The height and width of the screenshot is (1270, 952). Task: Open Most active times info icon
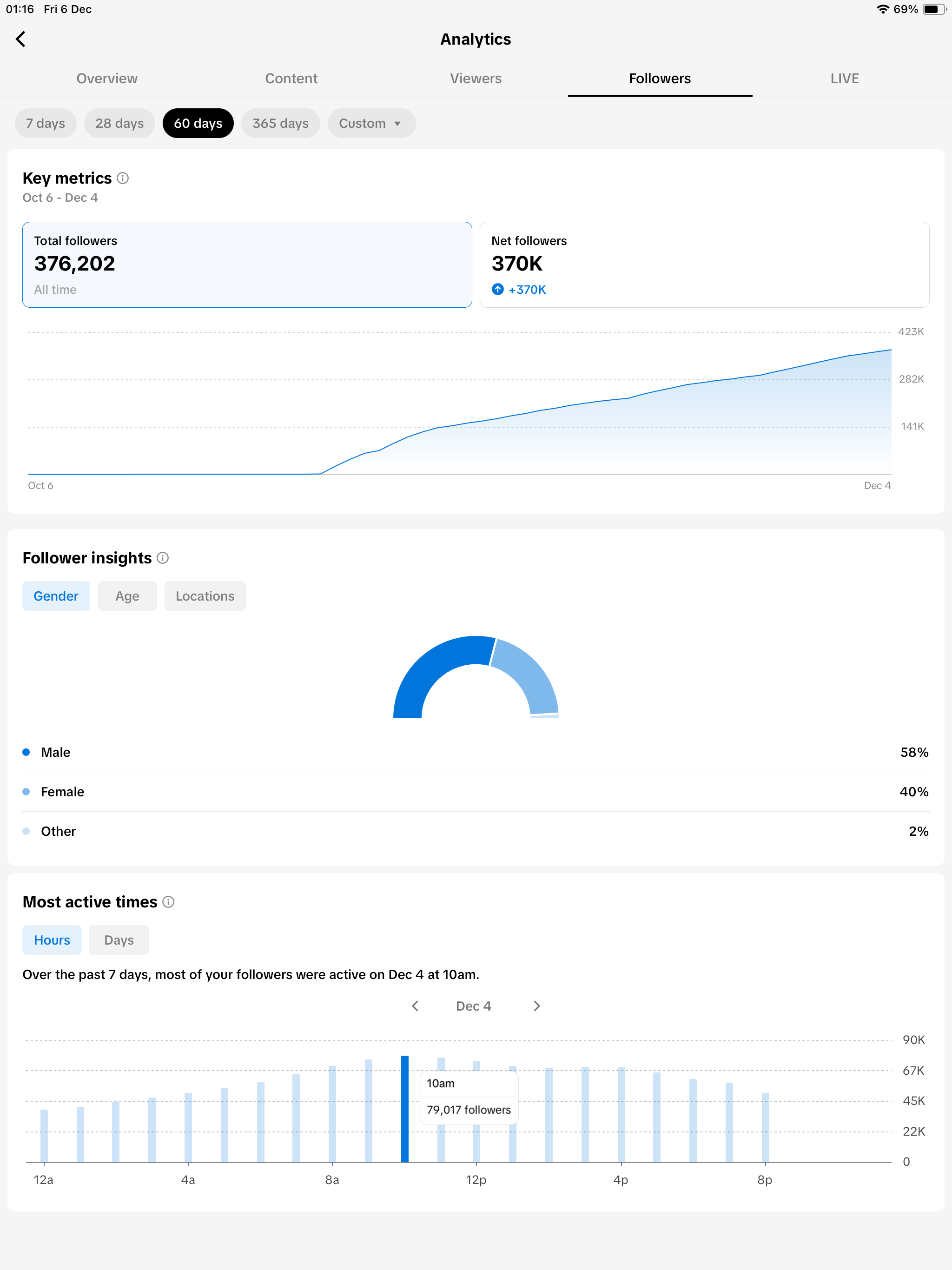pos(168,901)
